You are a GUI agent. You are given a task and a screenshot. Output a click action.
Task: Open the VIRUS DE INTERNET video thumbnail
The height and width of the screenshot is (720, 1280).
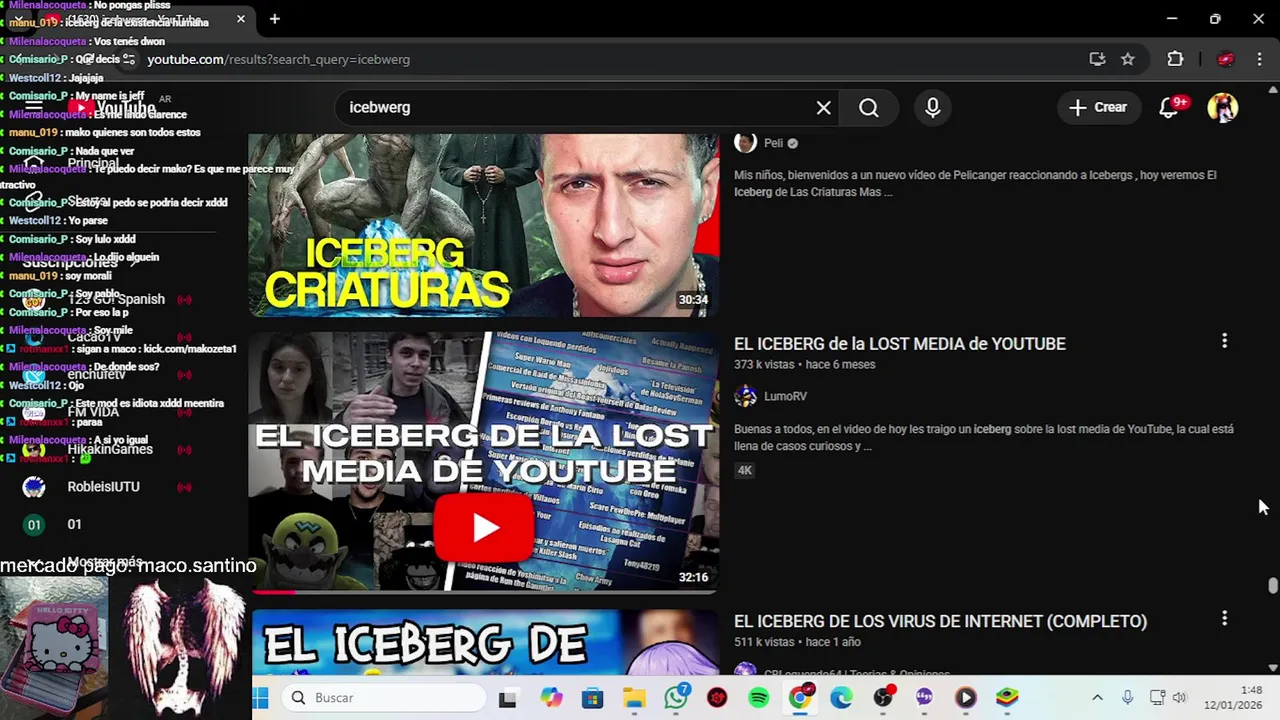484,642
